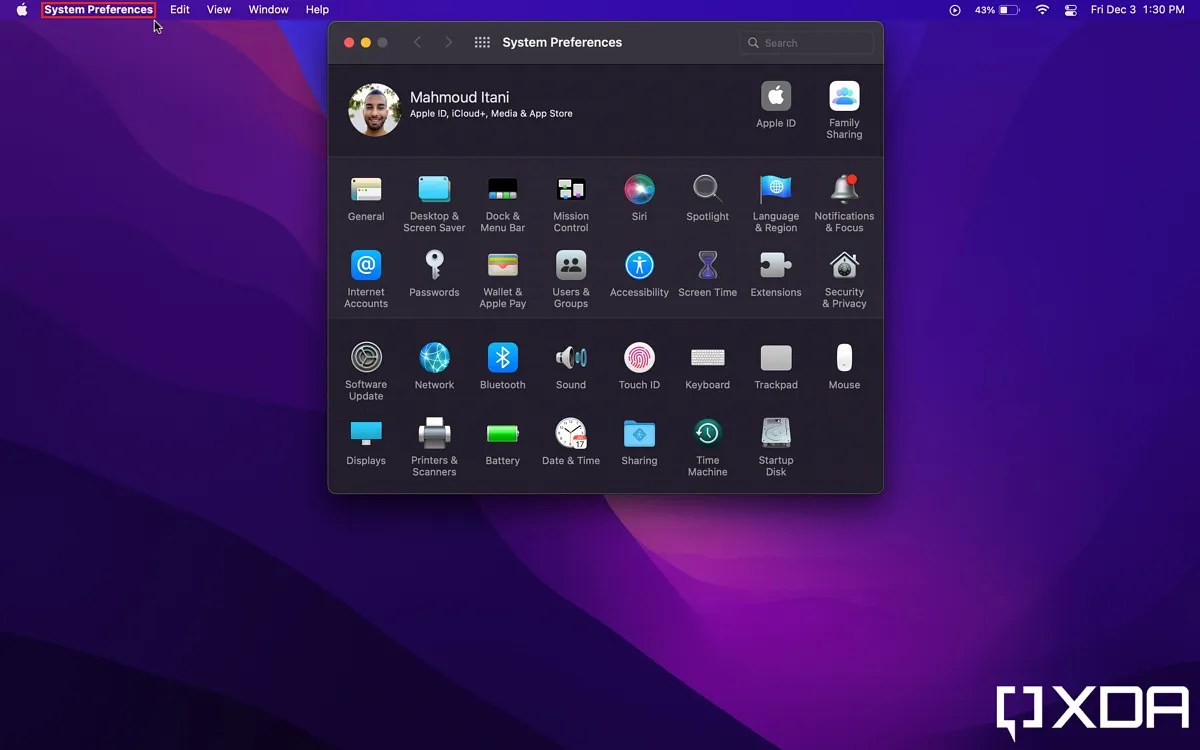Open Siri preferences
This screenshot has height=750, width=1200.
click(639, 190)
